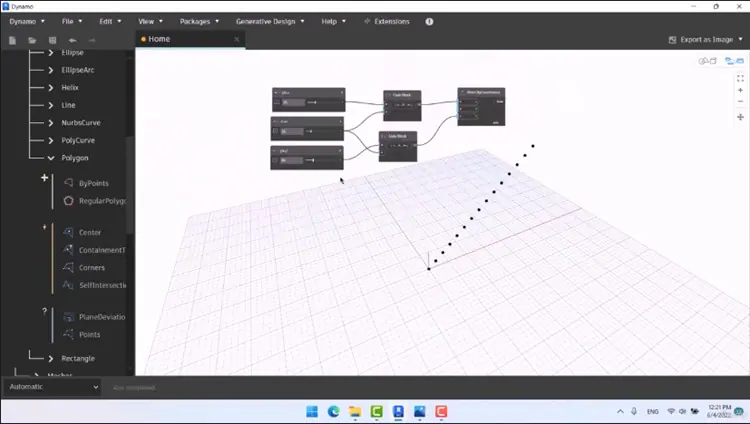Open the Photos app taskbar icon
The image size is (750, 424).
coord(419,412)
